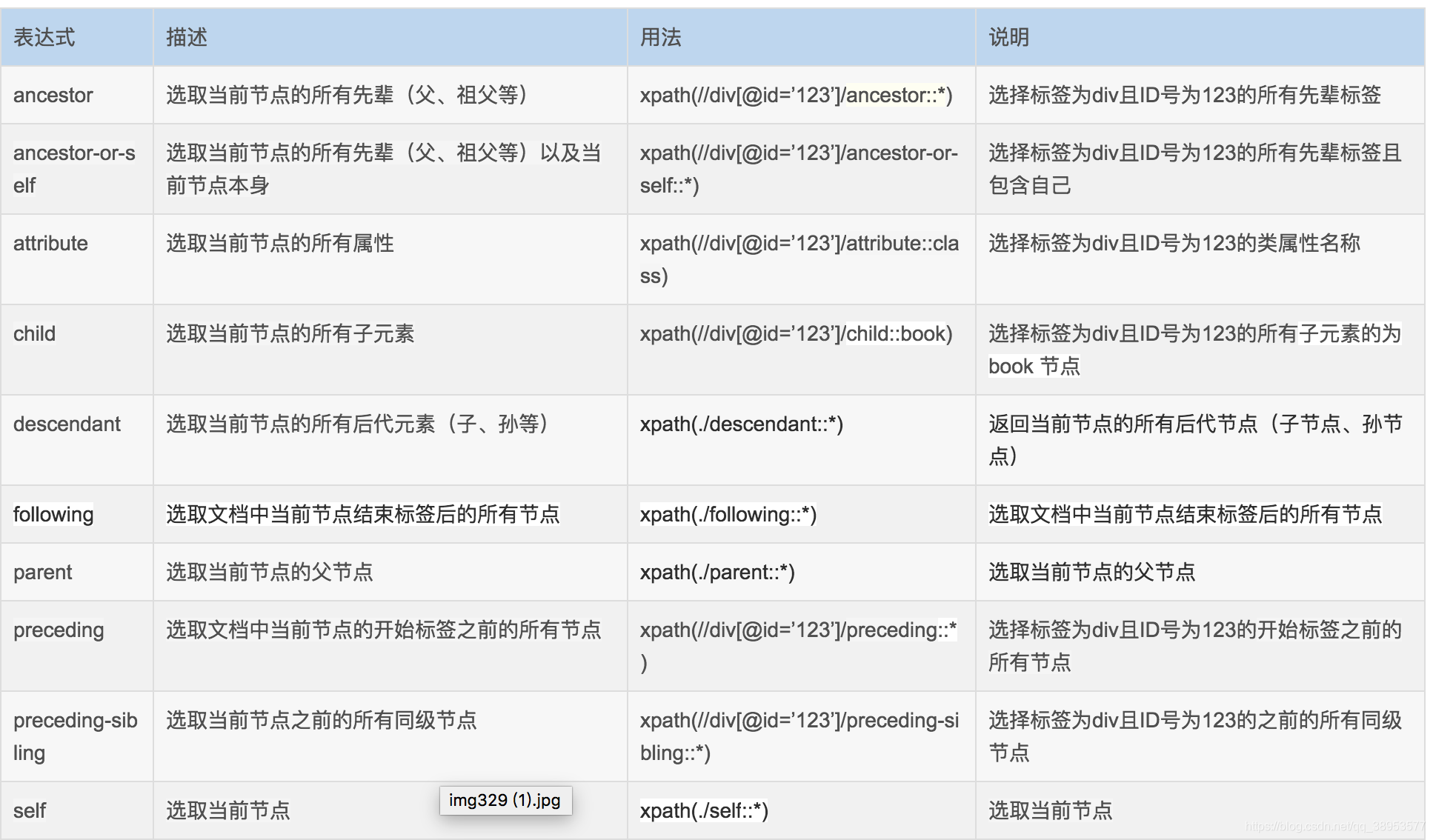This screenshot has height=840, width=1433.
Task: Click the 说明 column header
Action: tap(1008, 37)
